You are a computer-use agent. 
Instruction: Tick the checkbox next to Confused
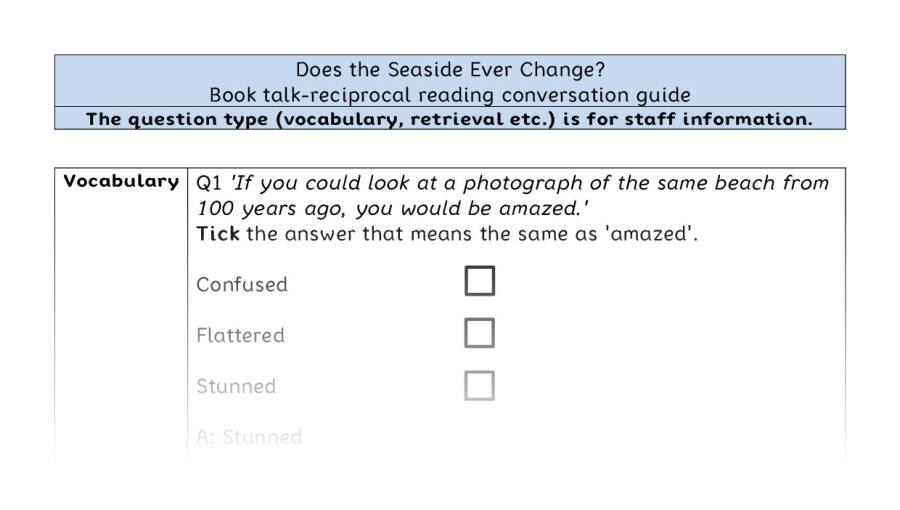click(479, 281)
